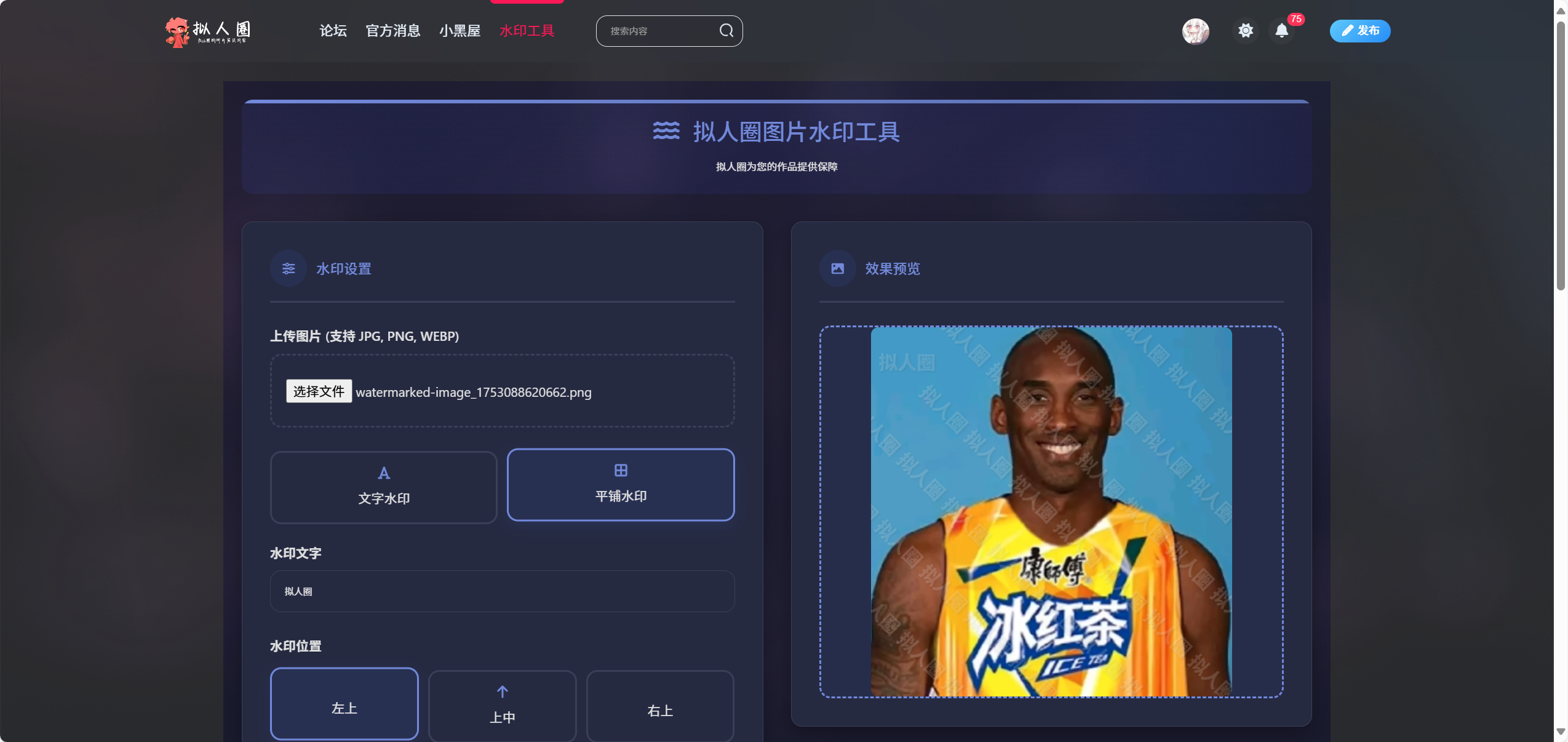Image resolution: width=1568 pixels, height=742 pixels.
Task: Navigate to 小黑屋 section
Action: 460,31
